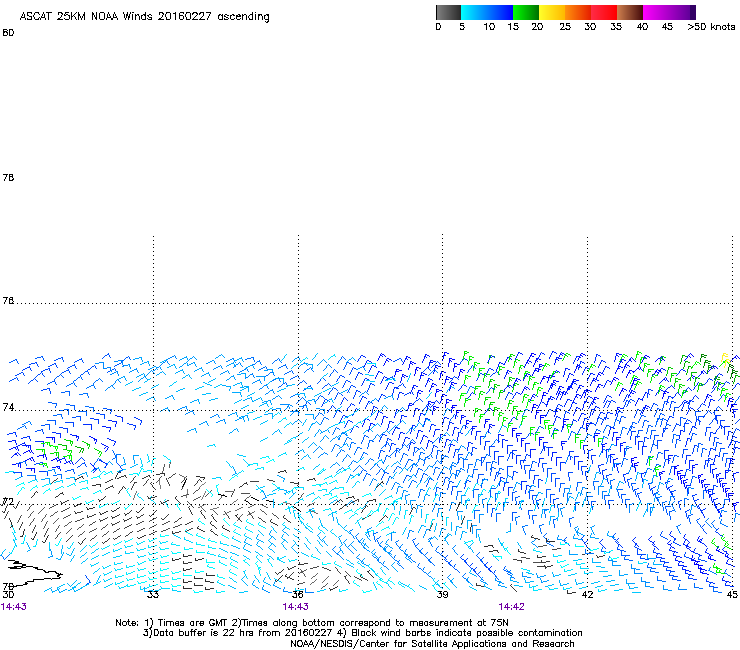Viewport: 740px width, 650px height.
Task: Select the orange 25-30 knots legend segment
Action: (578, 12)
